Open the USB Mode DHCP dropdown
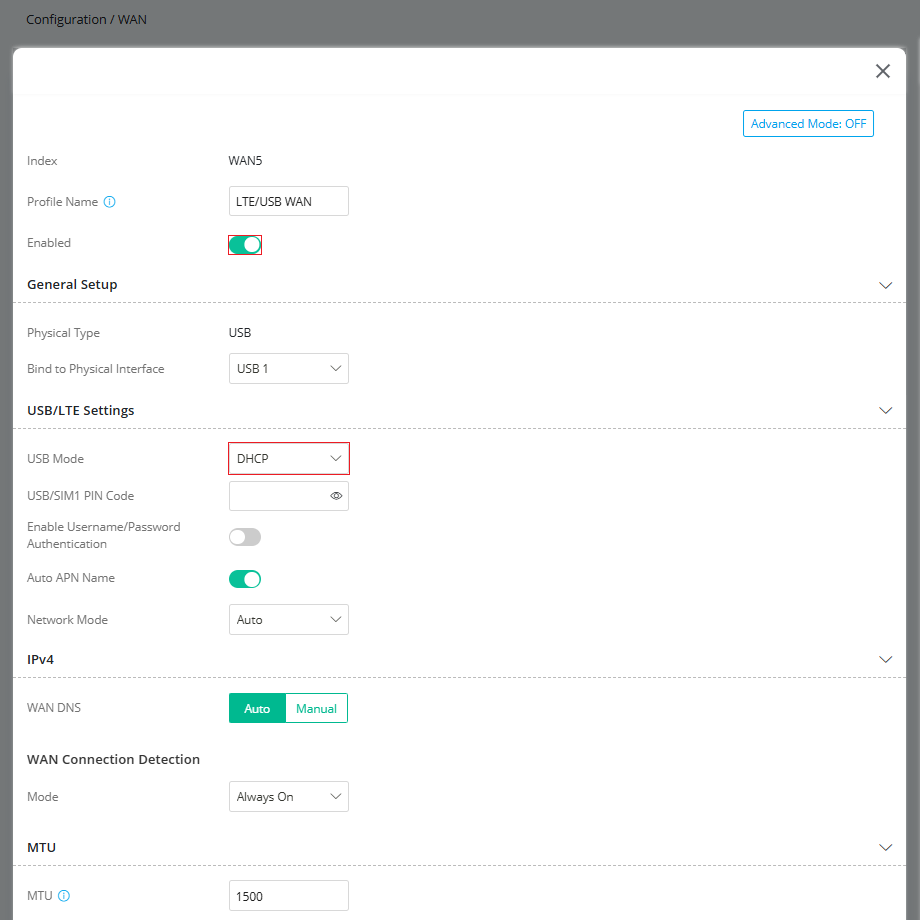This screenshot has width=920, height=920. pos(289,458)
